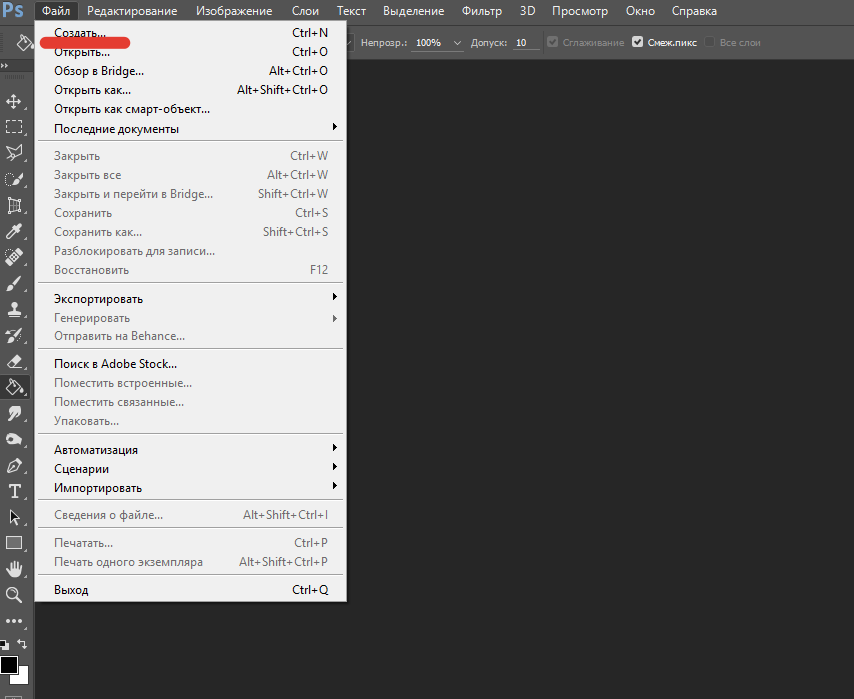Expand Сценарии submenu
This screenshot has height=699, width=854.
pos(190,469)
